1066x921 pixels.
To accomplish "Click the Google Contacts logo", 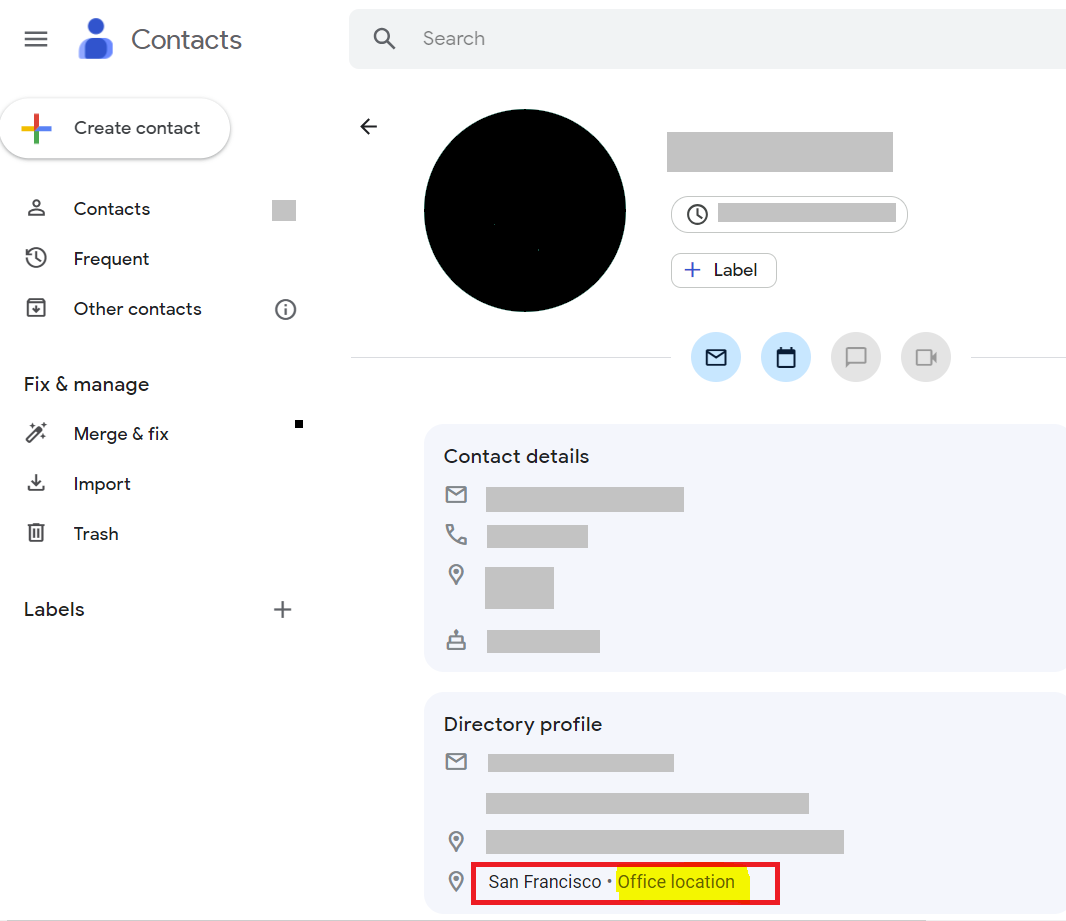I will (96, 40).
